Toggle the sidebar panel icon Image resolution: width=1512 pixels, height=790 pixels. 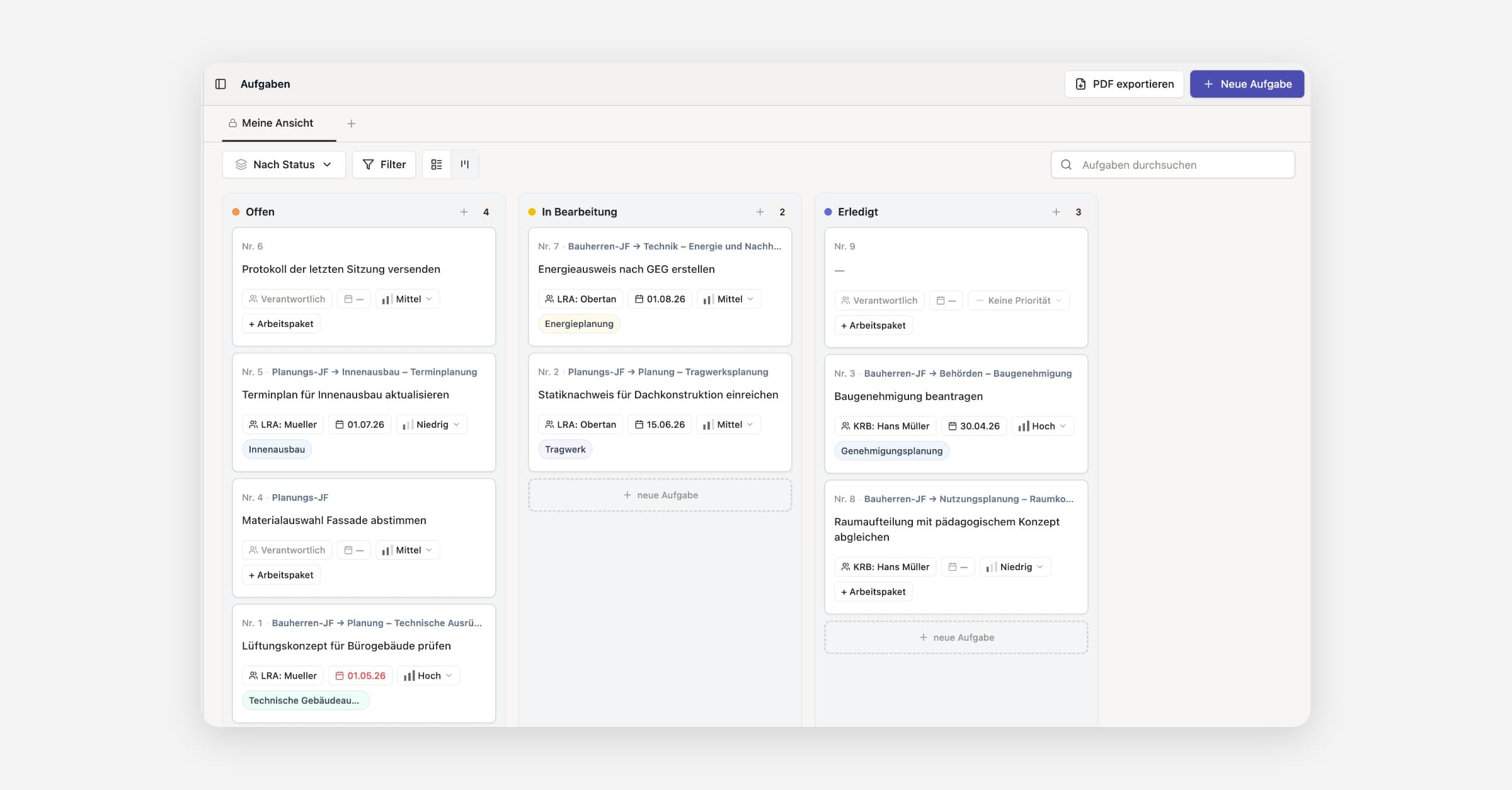coord(220,84)
